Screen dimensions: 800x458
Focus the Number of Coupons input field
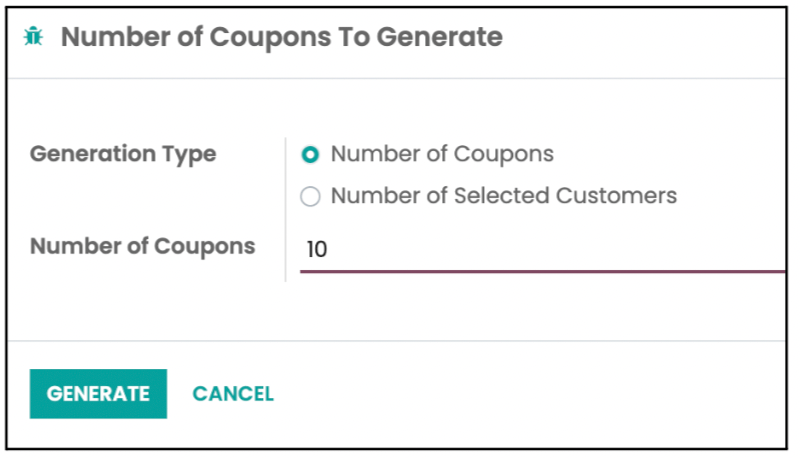(540, 249)
